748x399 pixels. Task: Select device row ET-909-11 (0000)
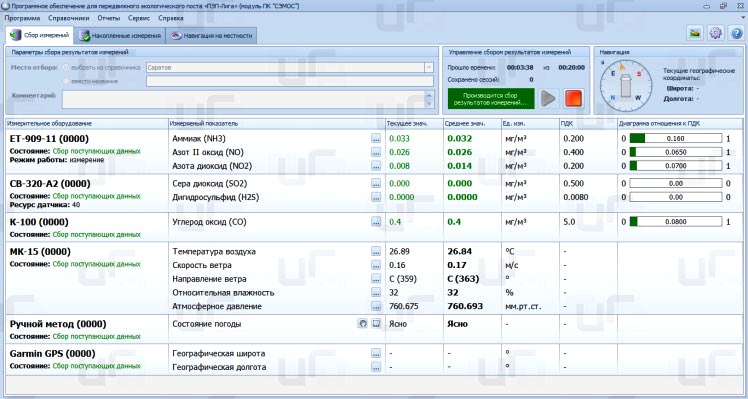[49, 139]
